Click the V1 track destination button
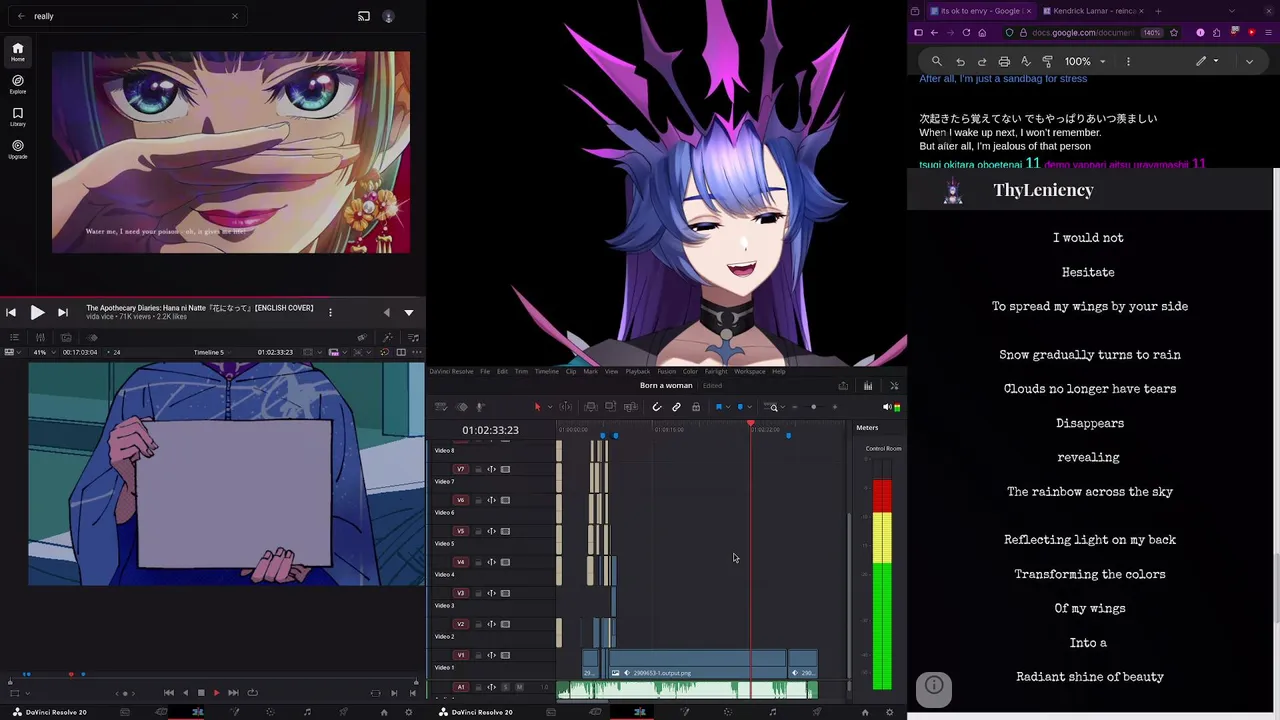Image resolution: width=1280 pixels, height=720 pixels. [461, 655]
